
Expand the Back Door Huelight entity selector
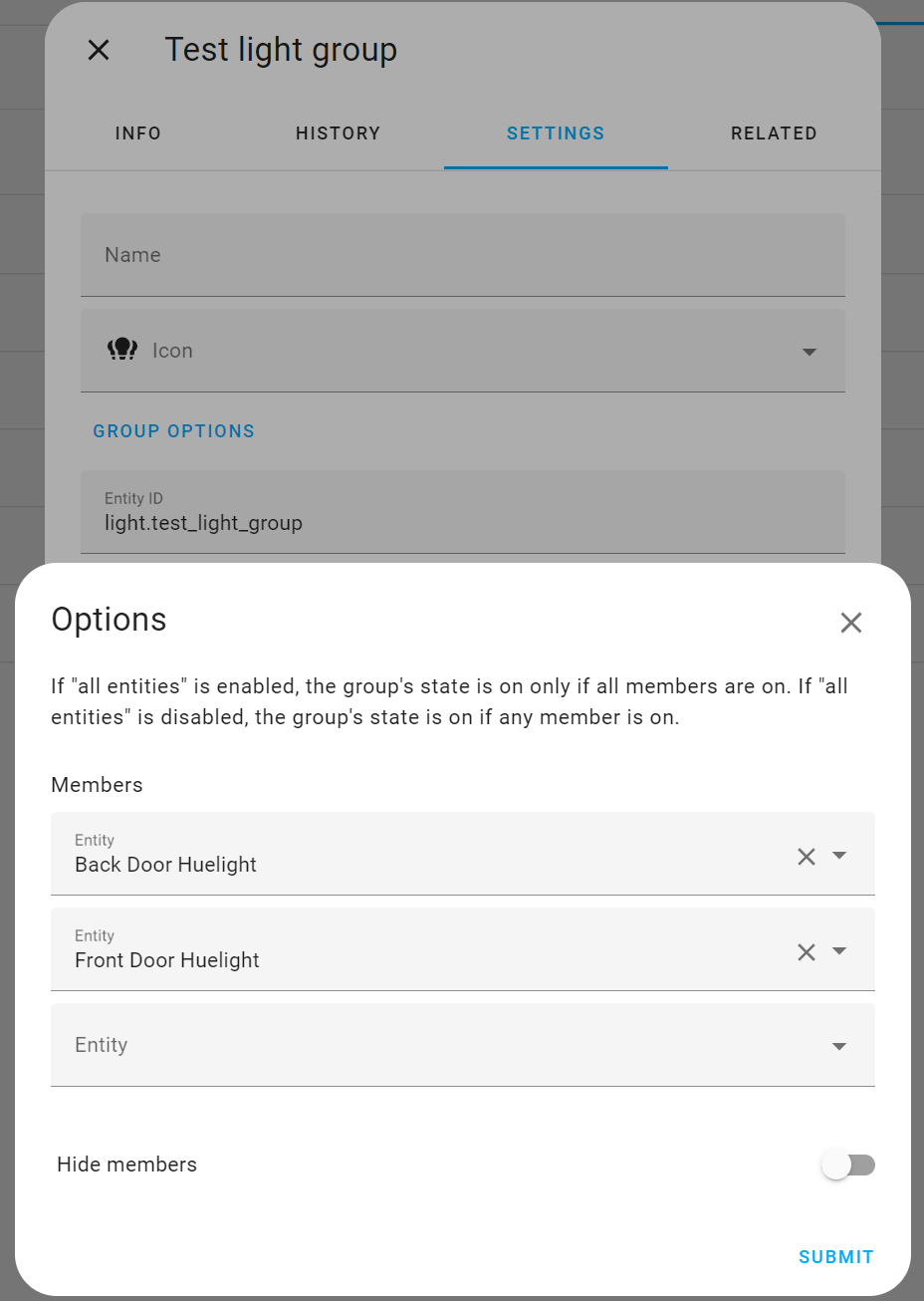[x=838, y=855]
